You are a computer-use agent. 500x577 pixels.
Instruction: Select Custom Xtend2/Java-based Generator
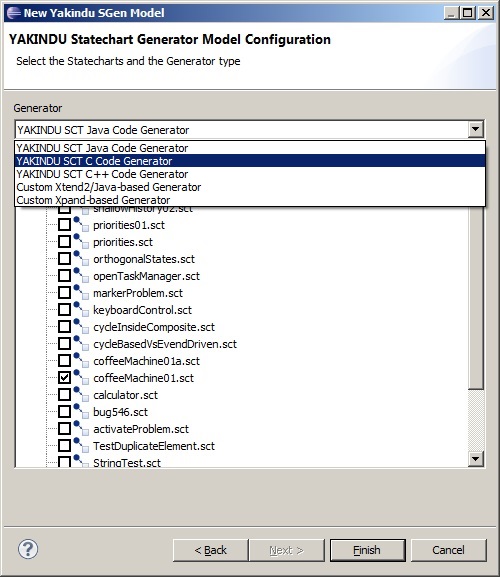(x=250, y=187)
